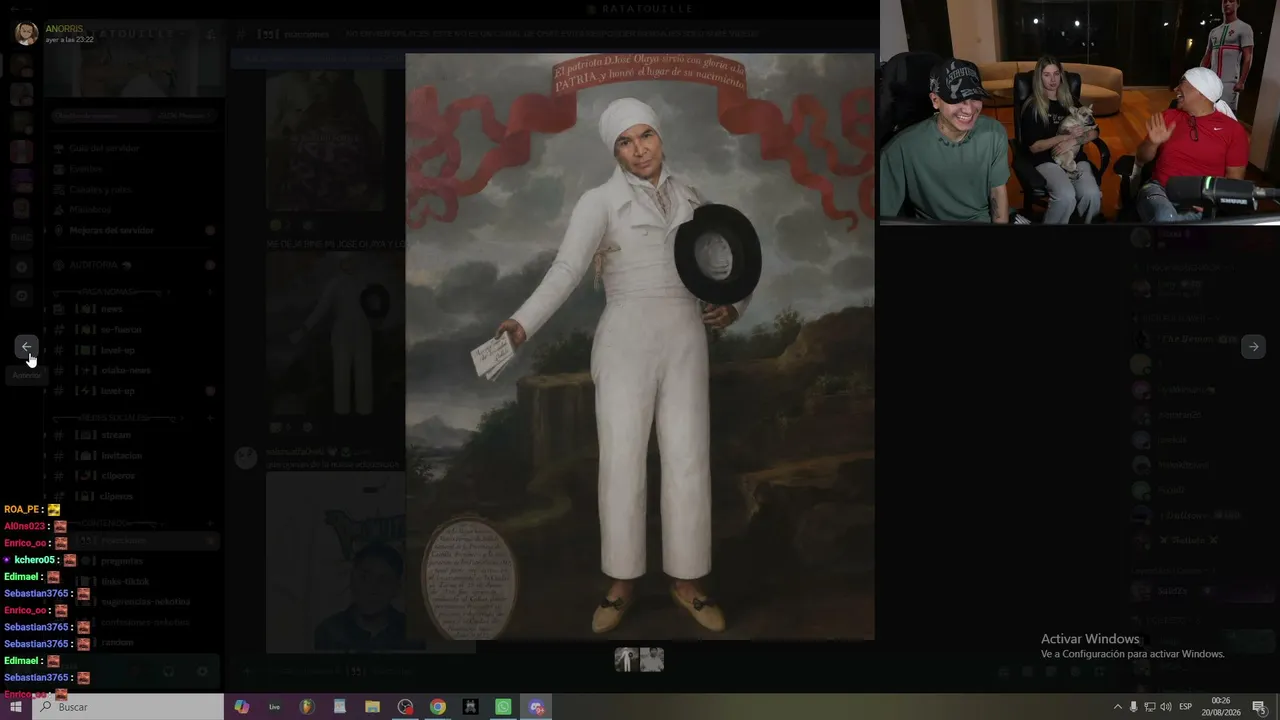Click the microphone tray icon
The height and width of the screenshot is (720, 1280).
point(1133,707)
